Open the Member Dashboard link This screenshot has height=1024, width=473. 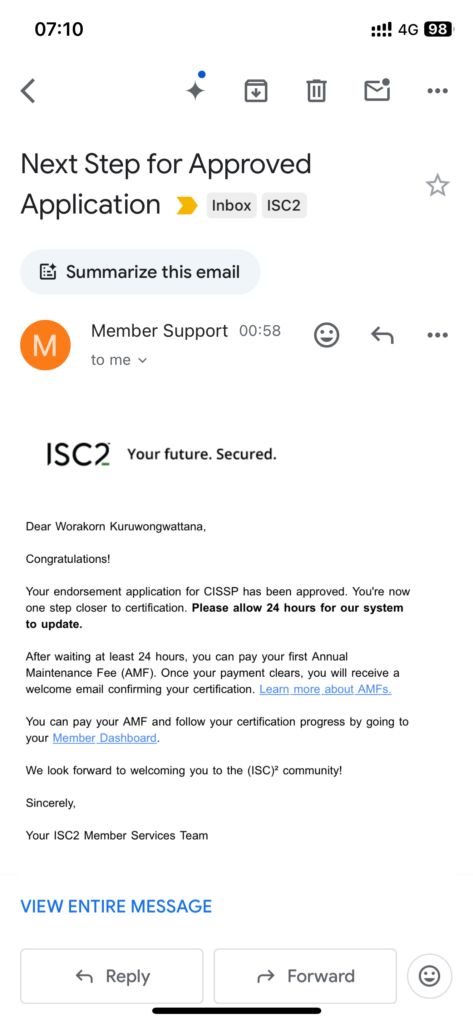pyautogui.click(x=105, y=738)
